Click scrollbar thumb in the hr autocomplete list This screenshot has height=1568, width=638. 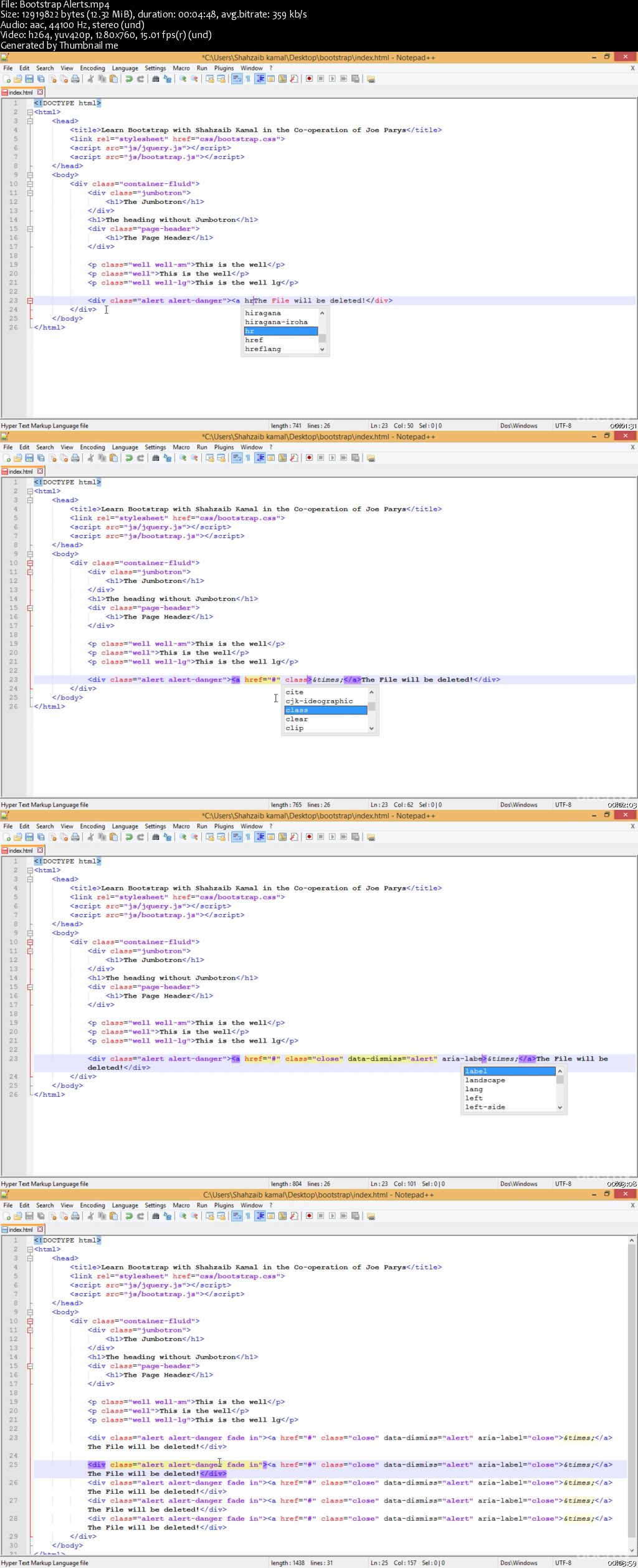coord(322,338)
